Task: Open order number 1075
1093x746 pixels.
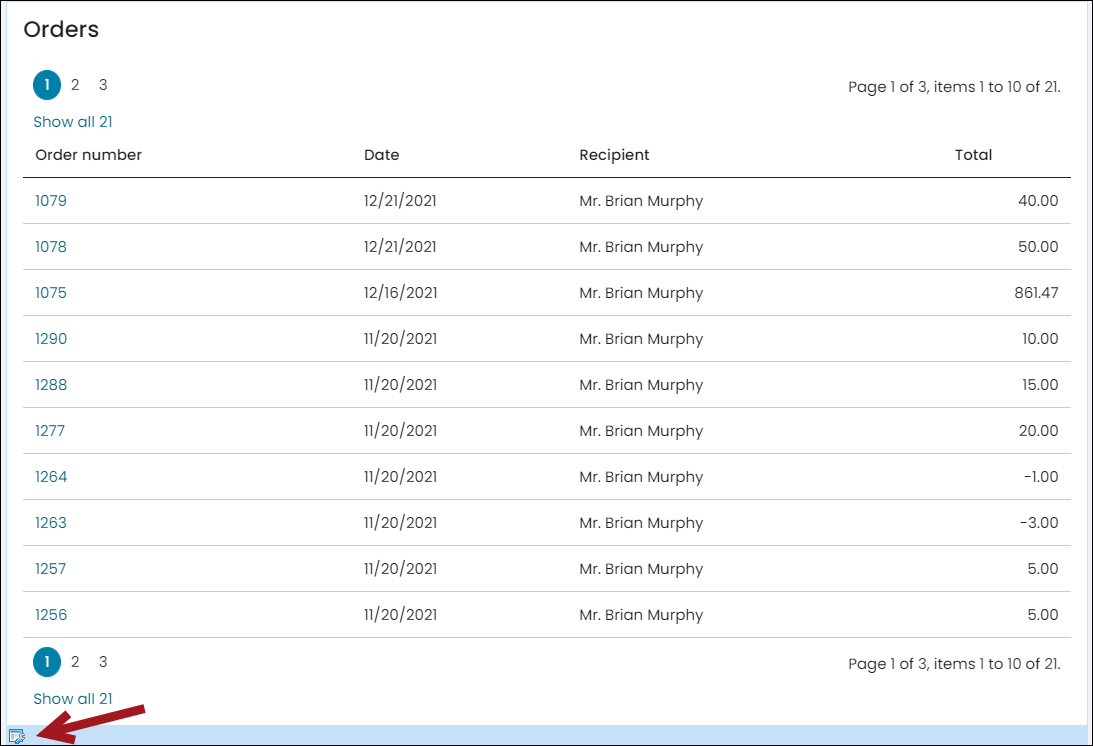Action: 51,293
